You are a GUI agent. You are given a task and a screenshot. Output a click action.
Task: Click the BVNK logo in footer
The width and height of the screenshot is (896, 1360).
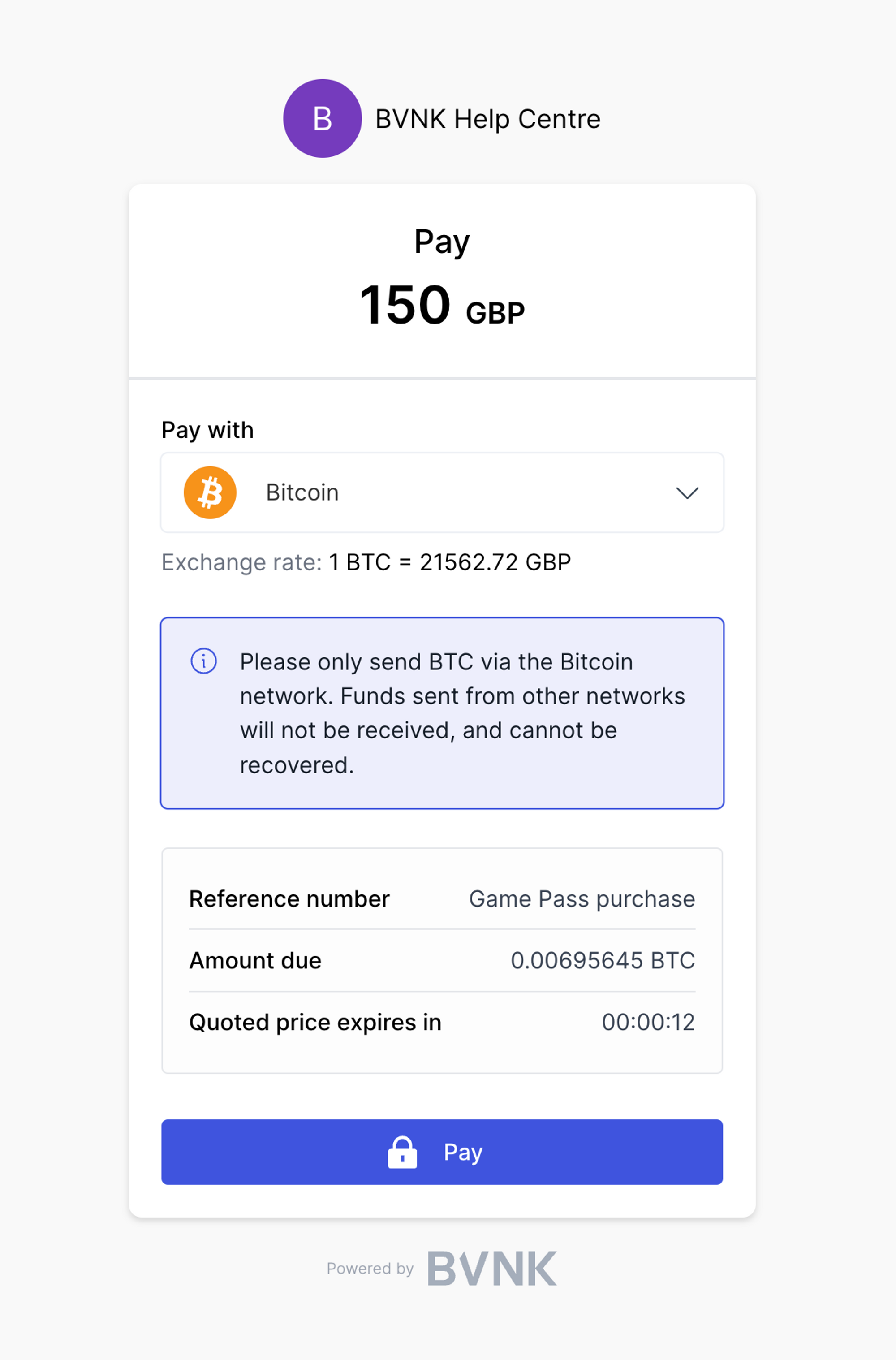[492, 1268]
